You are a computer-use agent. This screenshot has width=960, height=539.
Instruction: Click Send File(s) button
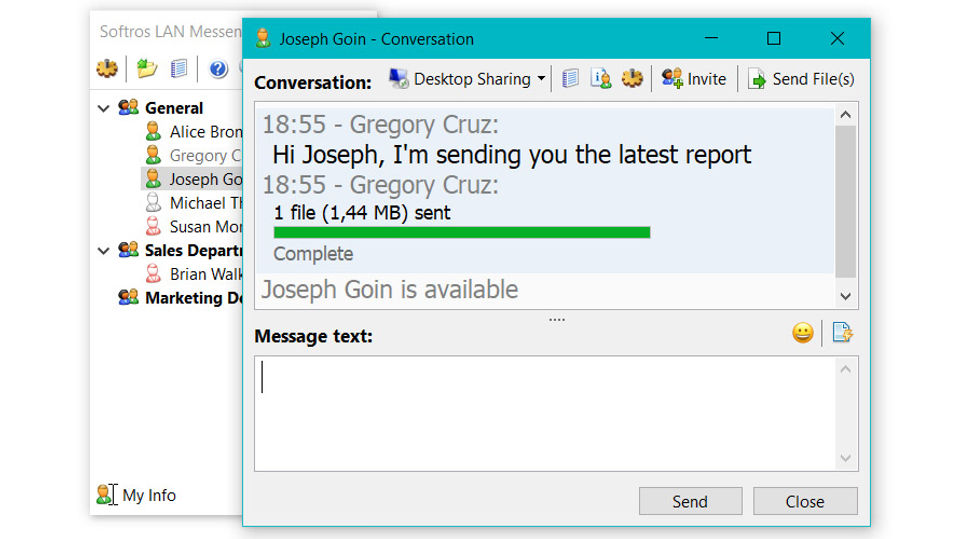801,79
